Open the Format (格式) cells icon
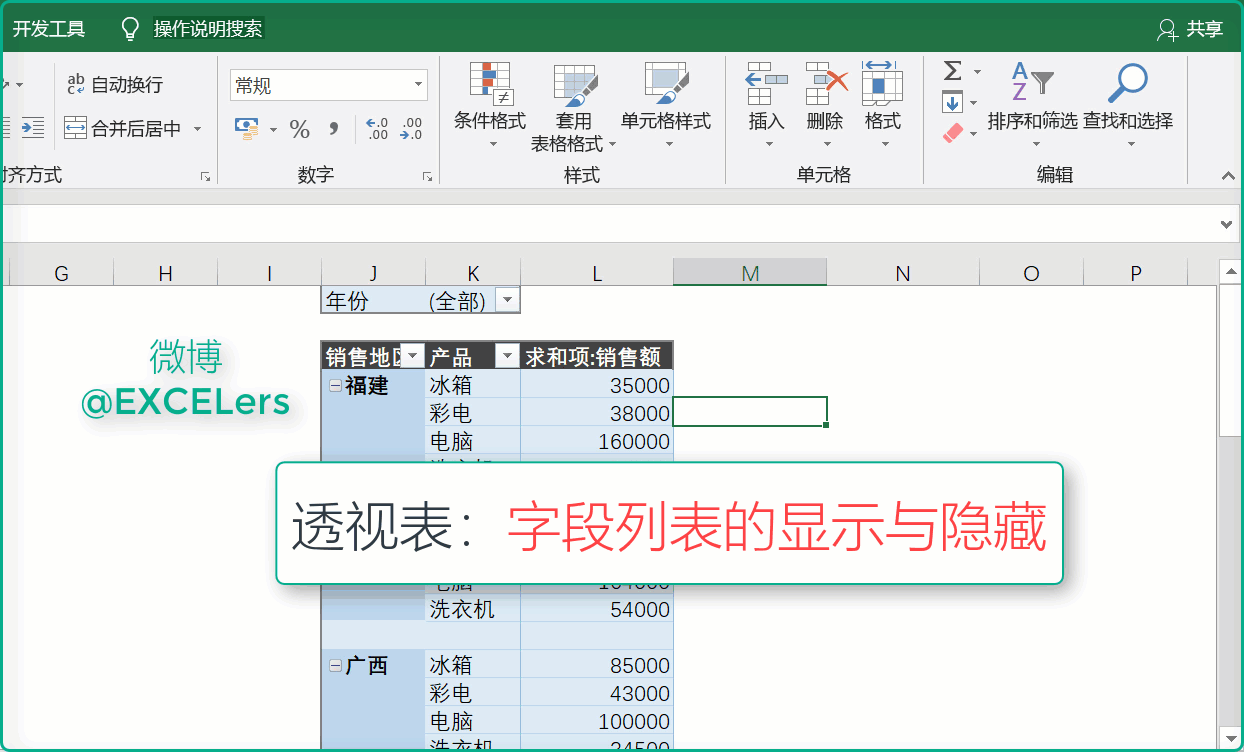 [x=882, y=85]
